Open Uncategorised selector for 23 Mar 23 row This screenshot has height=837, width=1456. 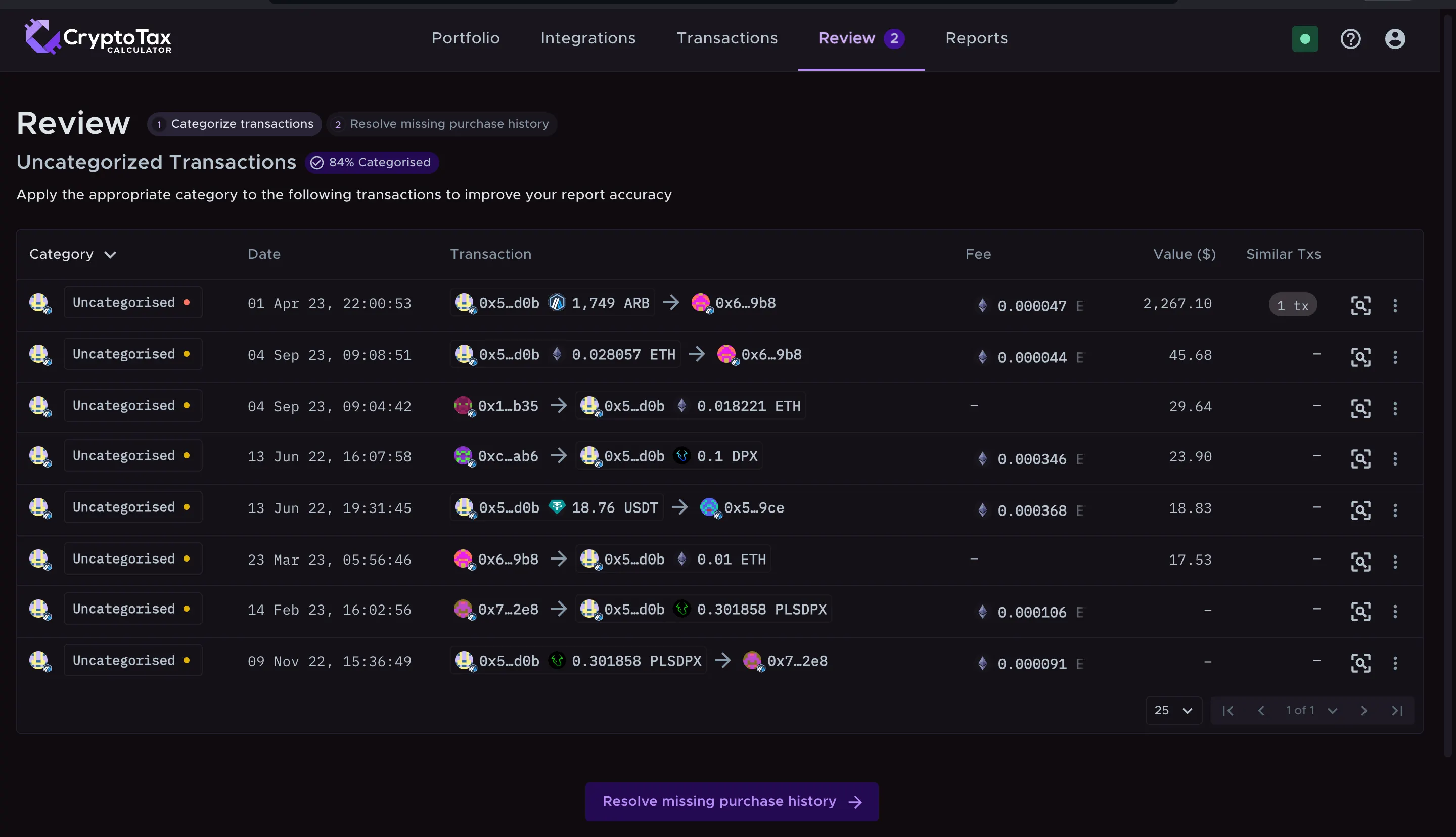pyautogui.click(x=132, y=559)
